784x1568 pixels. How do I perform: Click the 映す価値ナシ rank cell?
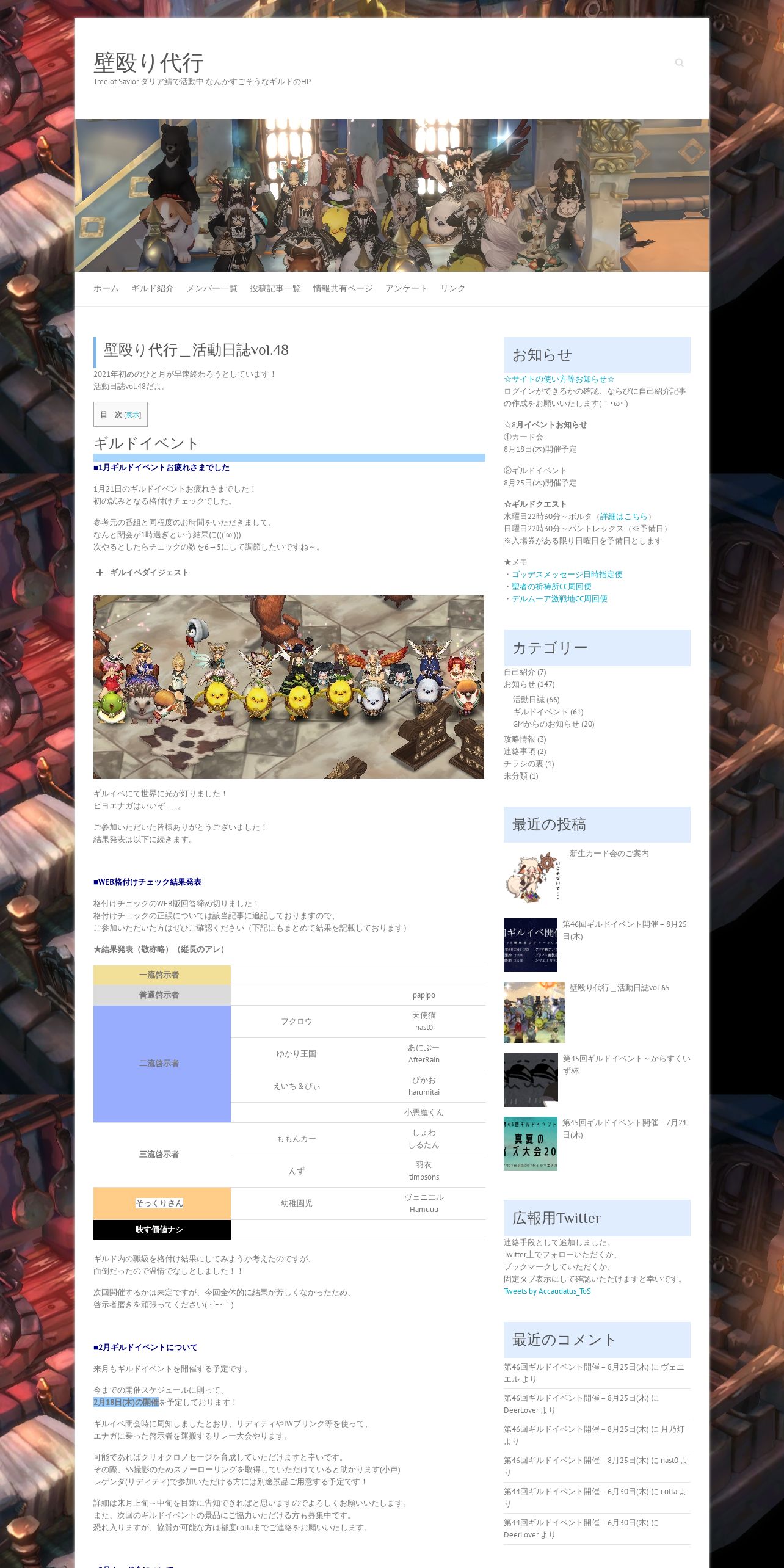(162, 1229)
